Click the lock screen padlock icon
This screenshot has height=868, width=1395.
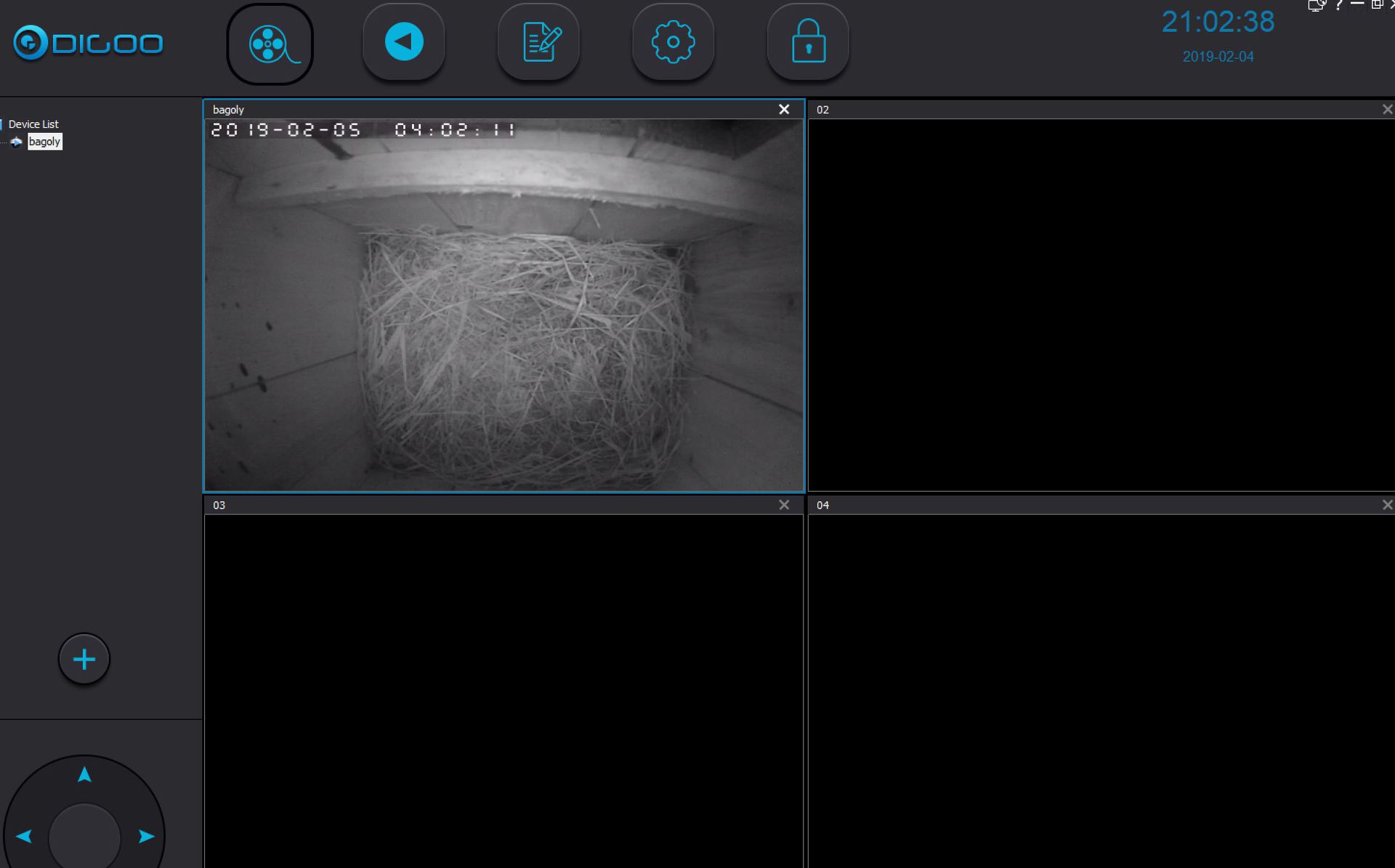pyautogui.click(x=808, y=42)
